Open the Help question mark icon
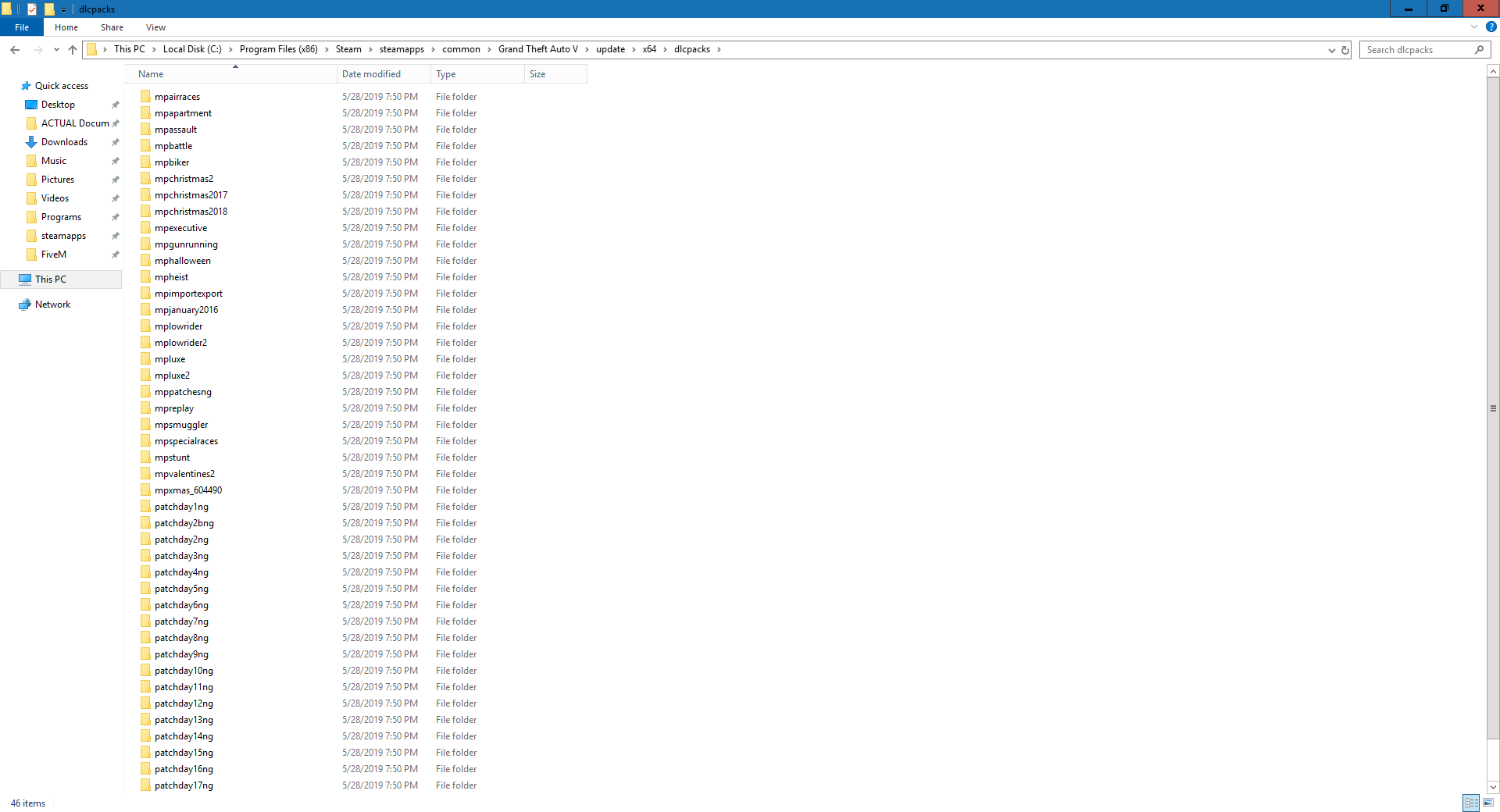The height and width of the screenshot is (812, 1500). (x=1491, y=27)
